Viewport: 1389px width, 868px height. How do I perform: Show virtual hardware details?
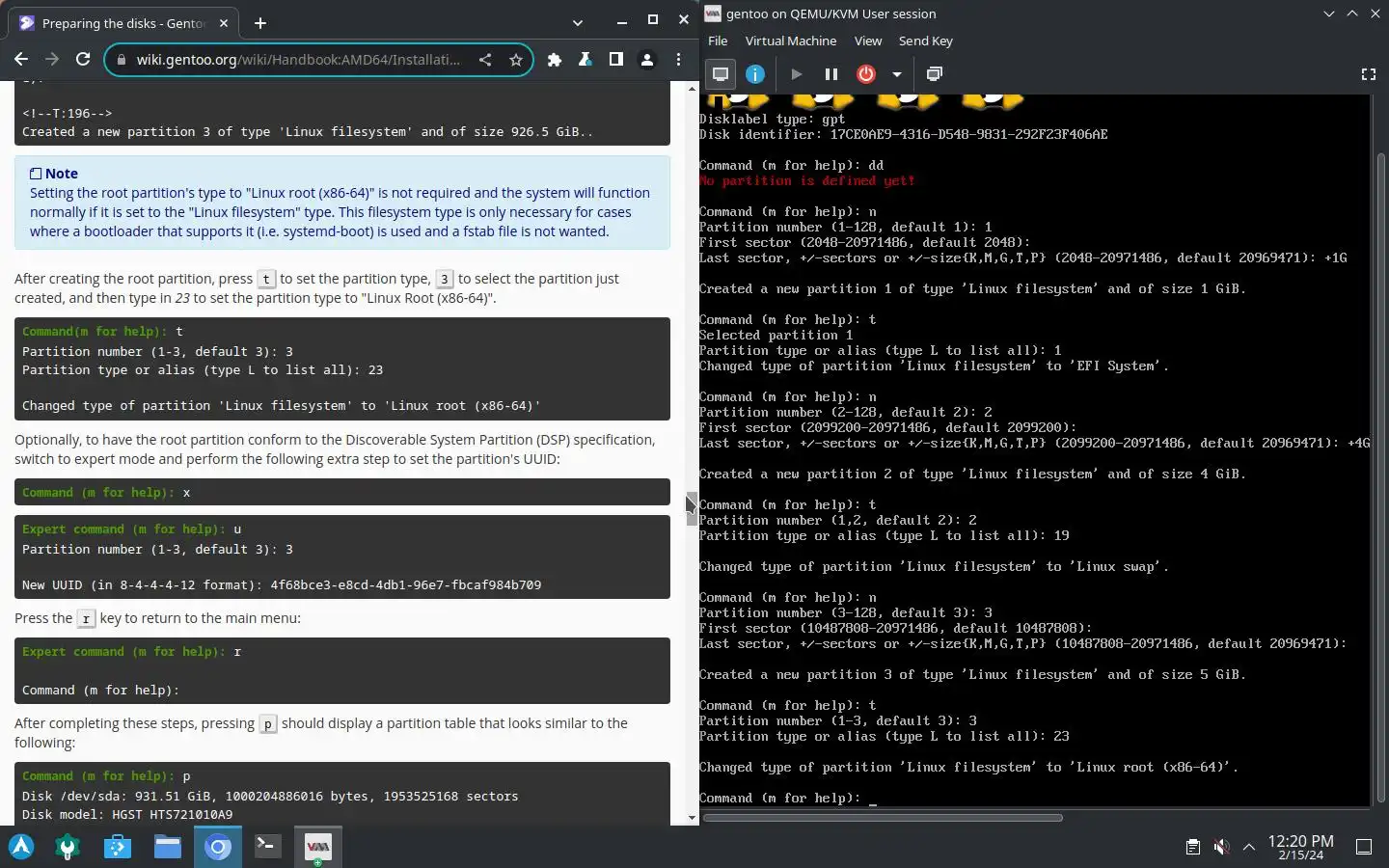755,74
